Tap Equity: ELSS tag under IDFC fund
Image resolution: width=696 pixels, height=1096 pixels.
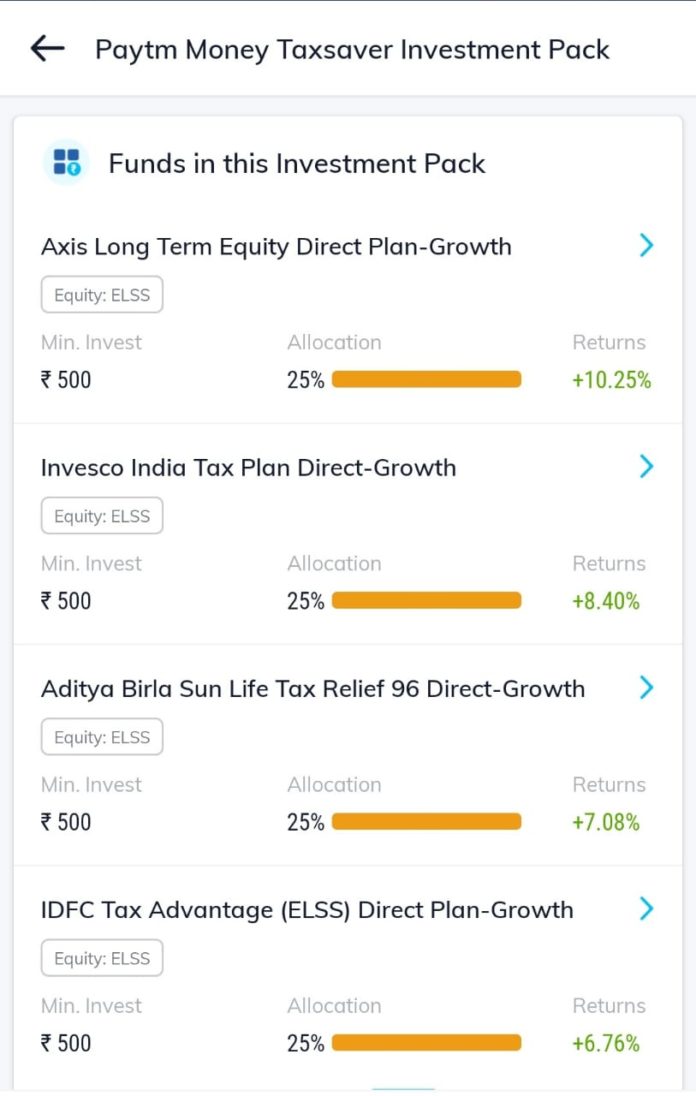point(102,958)
